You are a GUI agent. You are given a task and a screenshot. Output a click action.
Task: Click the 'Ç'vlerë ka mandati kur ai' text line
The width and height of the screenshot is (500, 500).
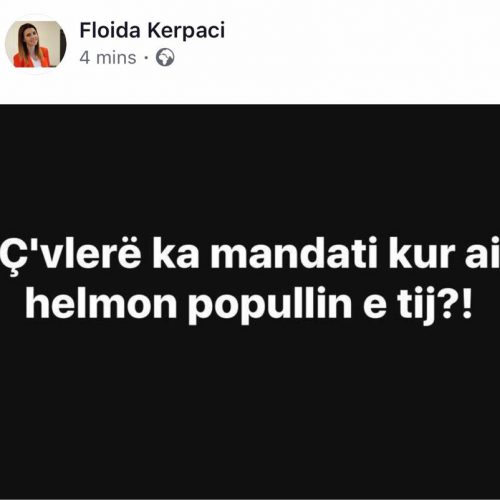coord(250,254)
